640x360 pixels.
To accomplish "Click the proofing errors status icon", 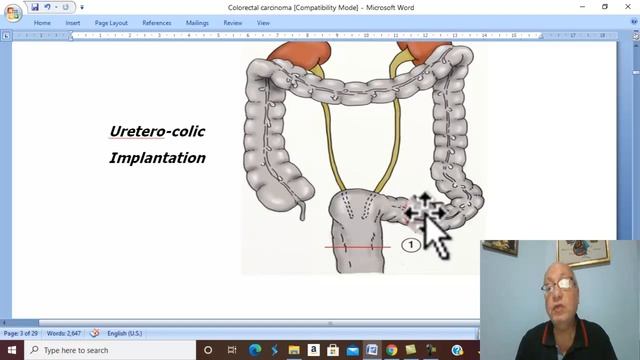I will tap(95, 333).
